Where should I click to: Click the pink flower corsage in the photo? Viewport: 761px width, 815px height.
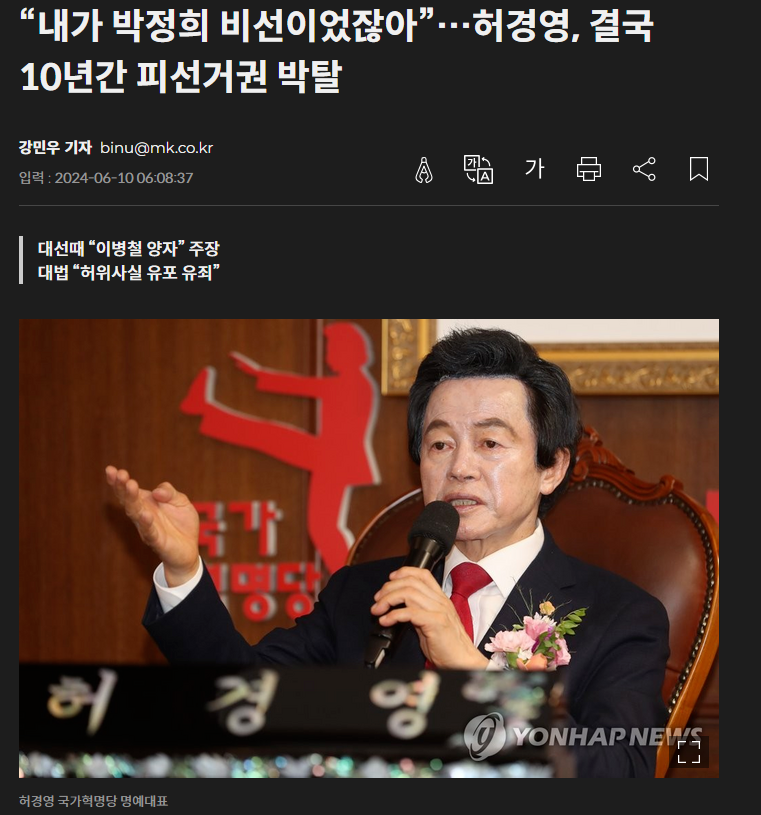[533, 635]
